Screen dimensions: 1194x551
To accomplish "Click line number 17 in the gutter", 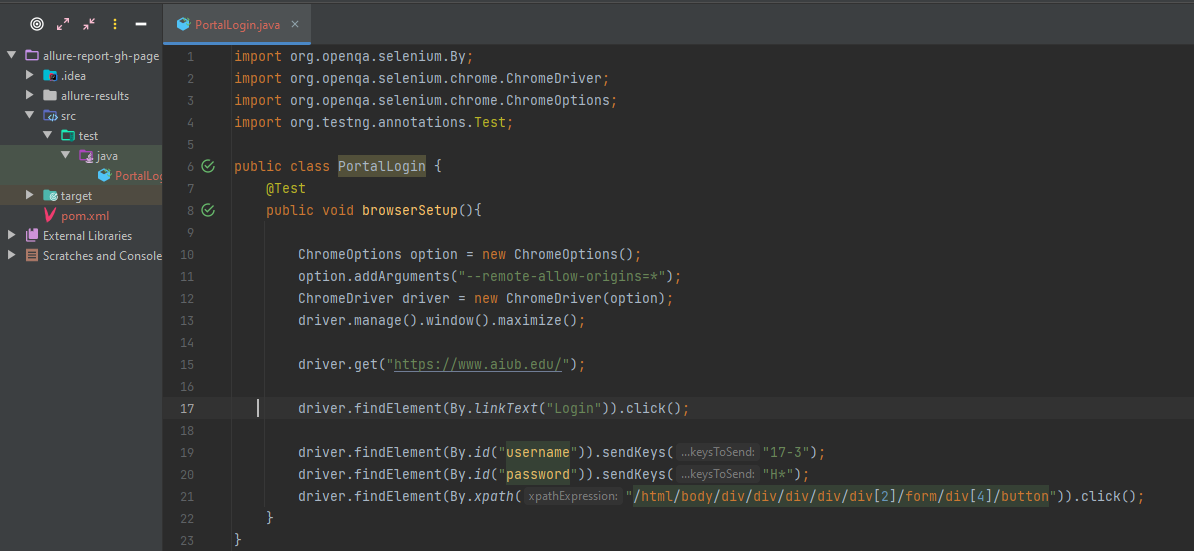I will coord(187,409).
